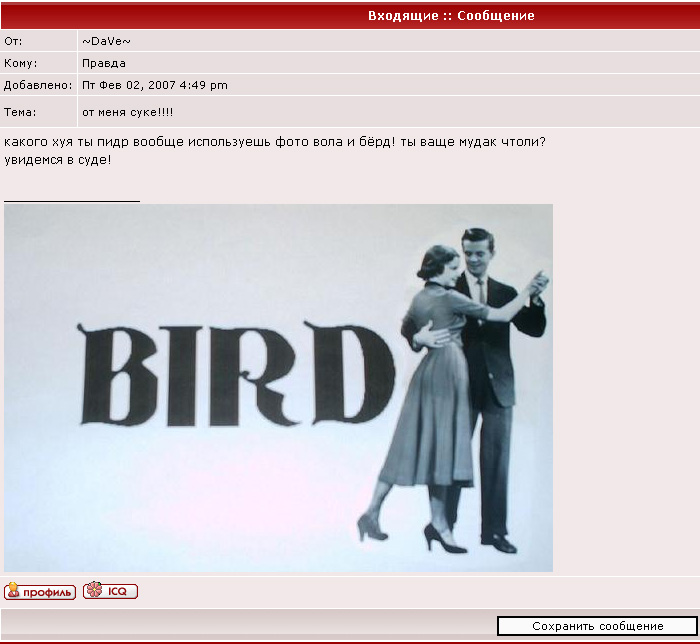
Task: Click the ICQ contact button
Action: (110, 591)
